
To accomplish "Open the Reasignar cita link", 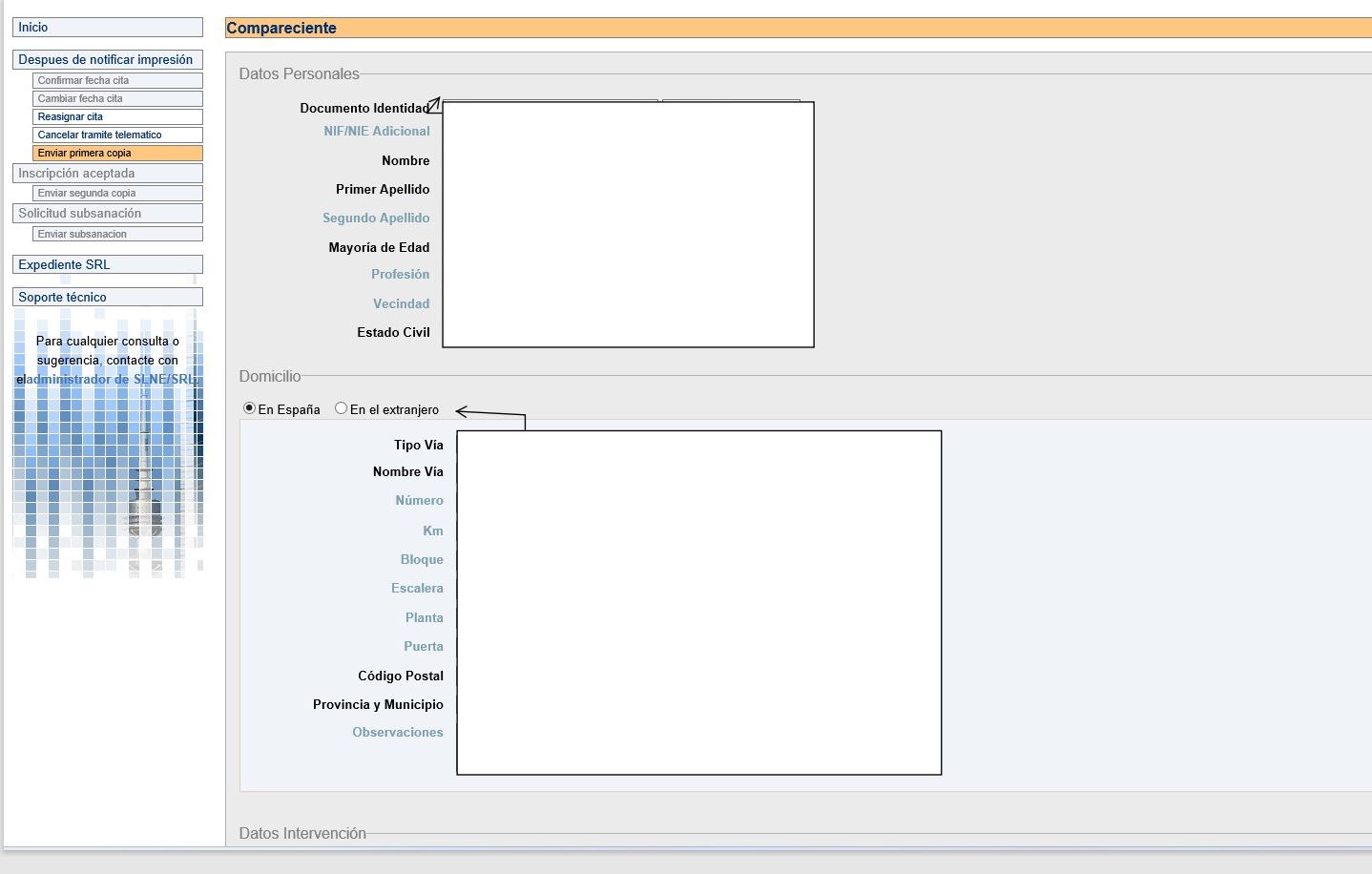I will (116, 117).
